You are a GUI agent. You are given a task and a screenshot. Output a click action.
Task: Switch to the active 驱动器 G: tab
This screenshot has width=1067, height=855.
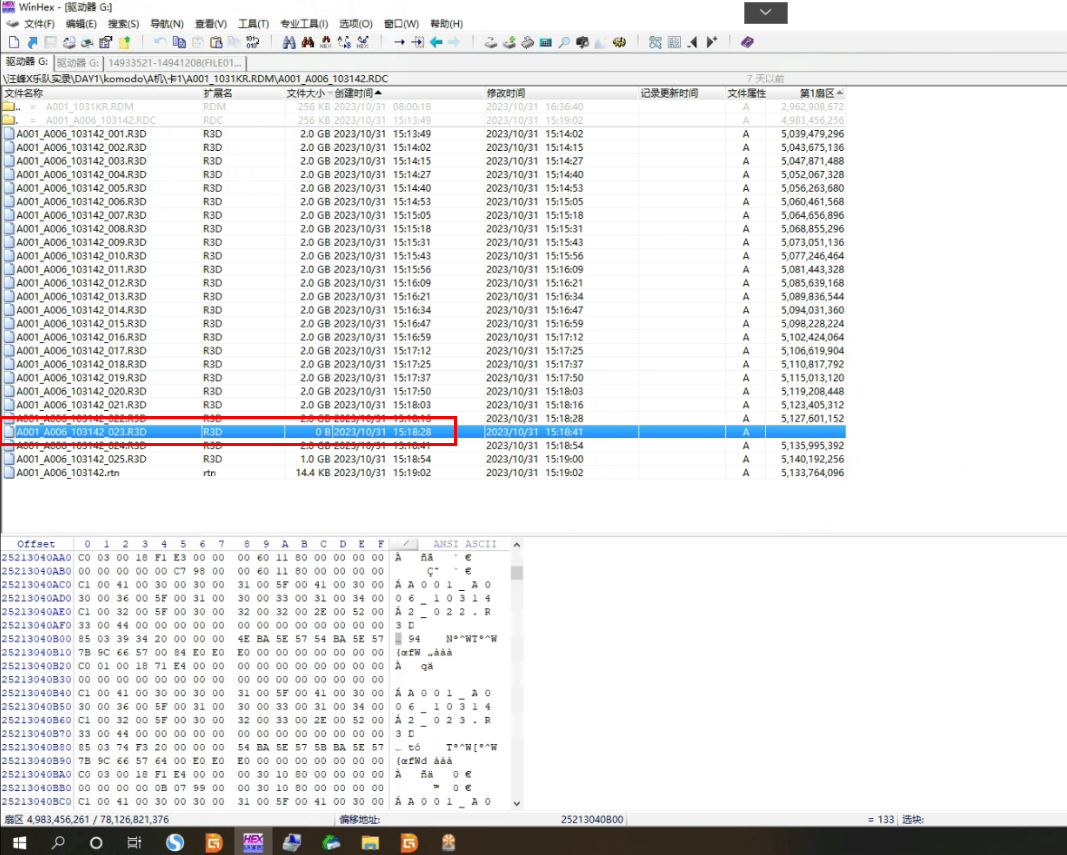pos(27,63)
